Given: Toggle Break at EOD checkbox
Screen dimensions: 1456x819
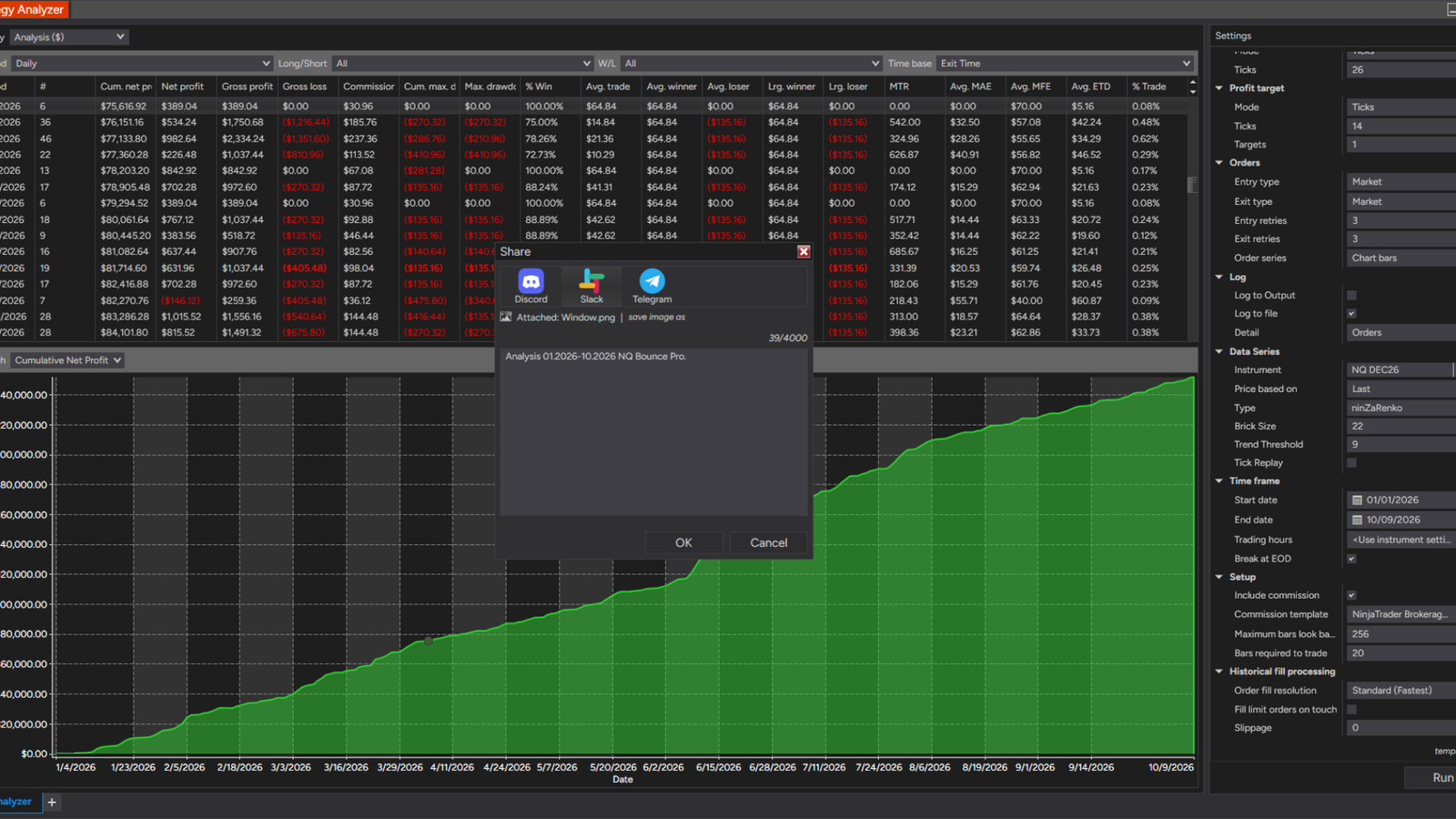Looking at the screenshot, I should coord(1351,559).
